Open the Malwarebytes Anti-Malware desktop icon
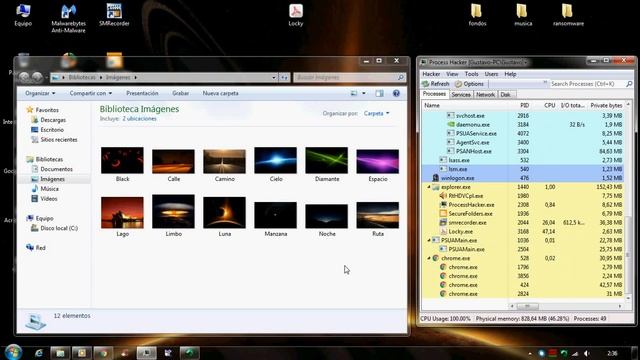 68,18
